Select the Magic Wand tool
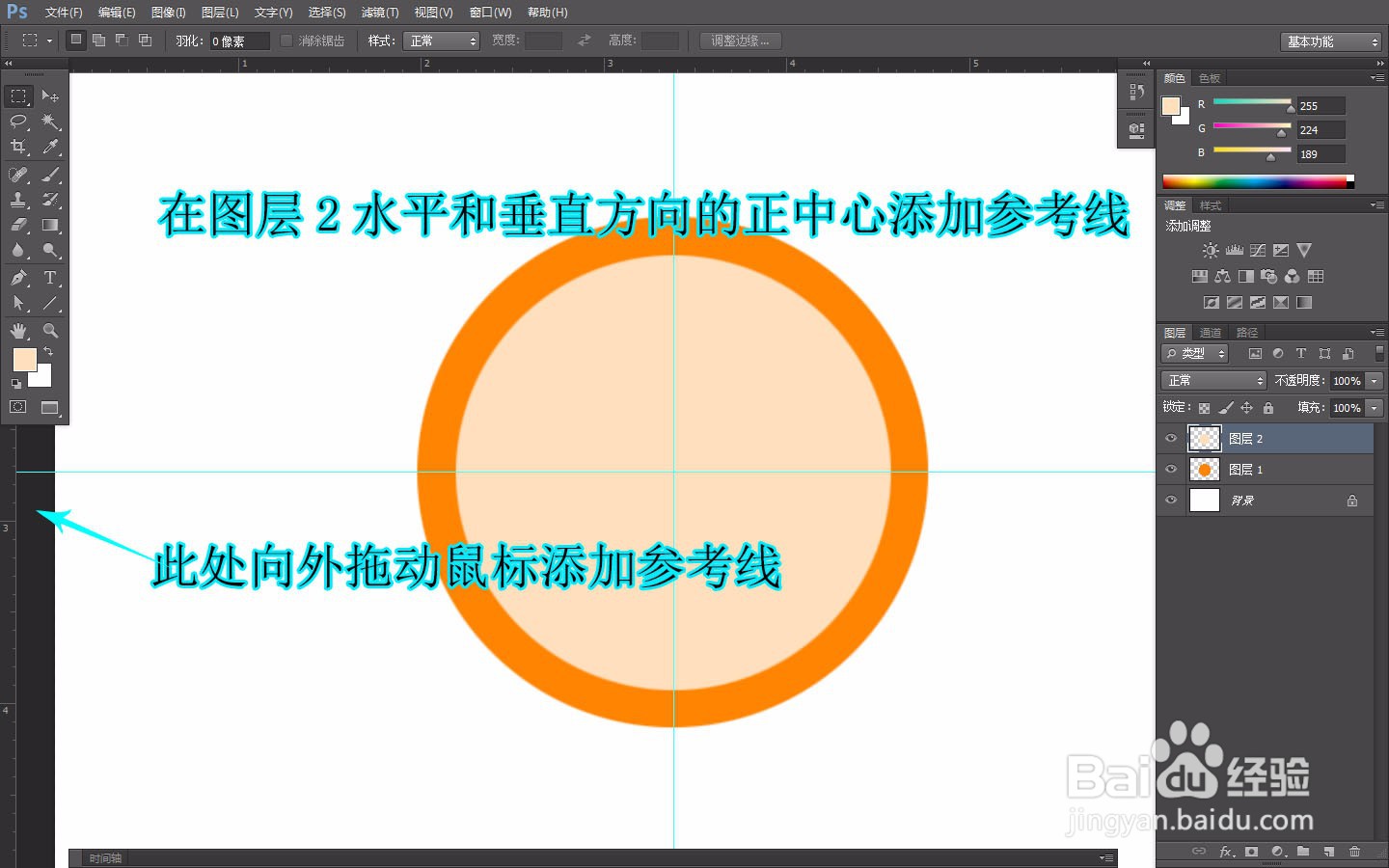Image resolution: width=1389 pixels, height=868 pixels. (x=50, y=122)
